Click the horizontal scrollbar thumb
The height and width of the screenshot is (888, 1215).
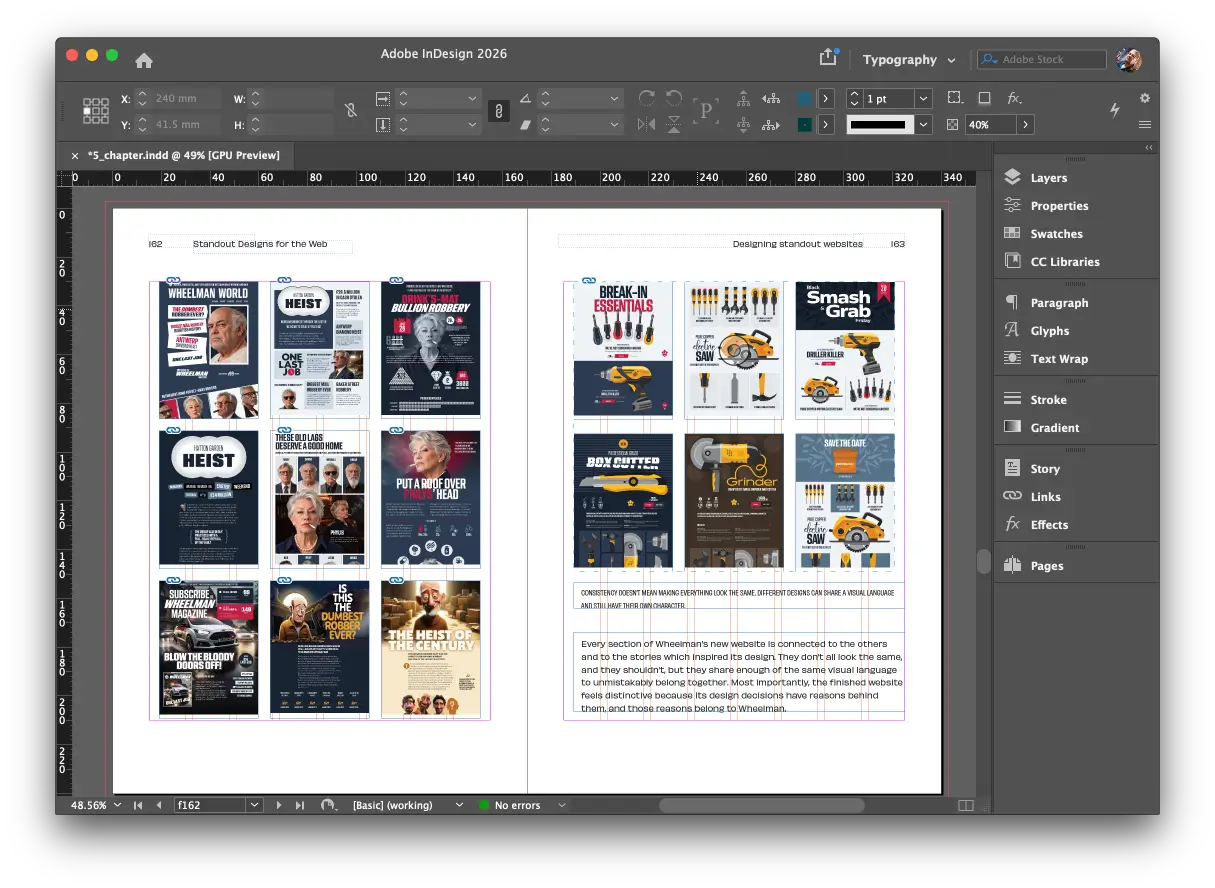[762, 805]
